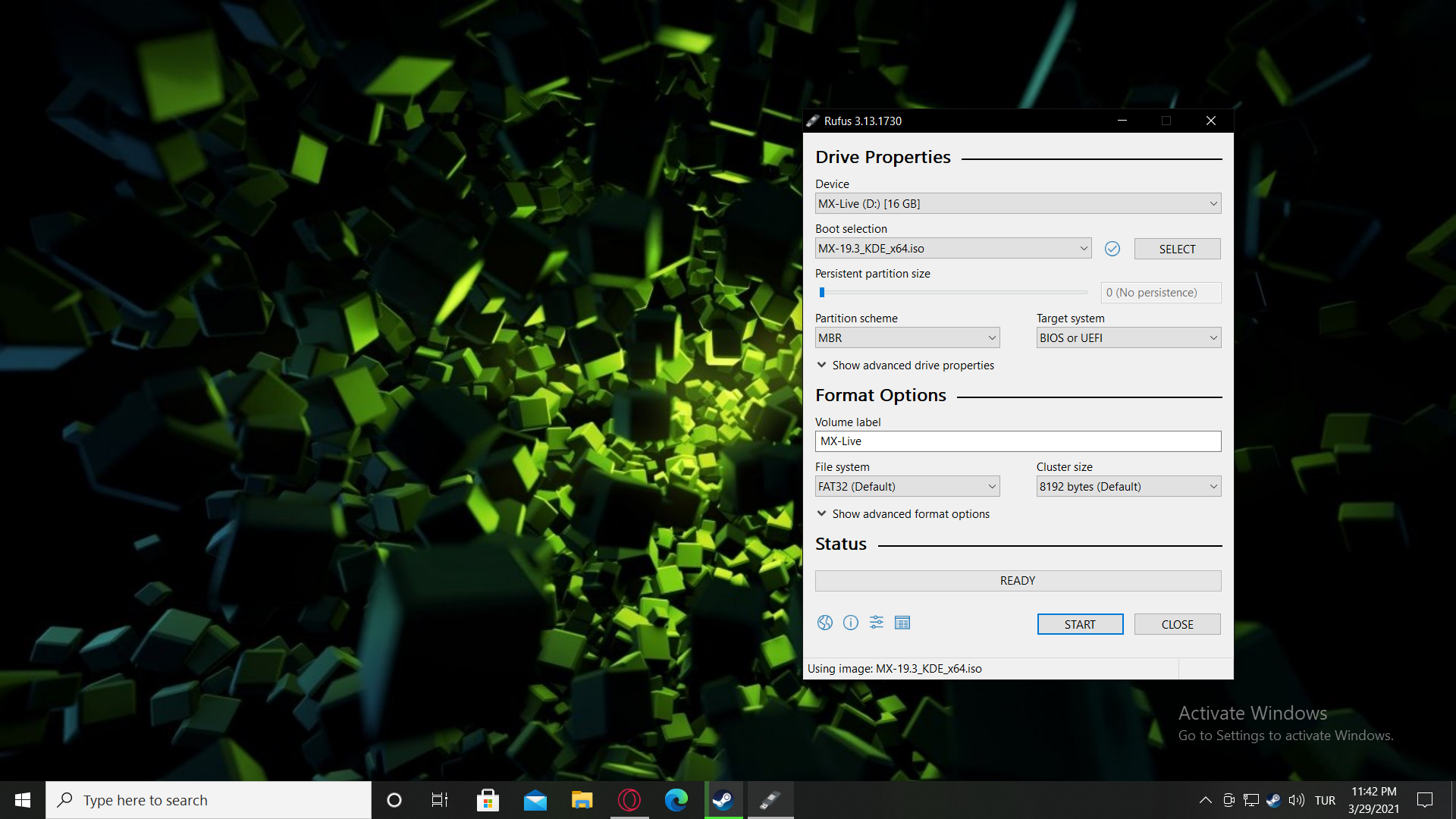1456x819 pixels.
Task: Expand Show advanced drive properties
Action: pyautogui.click(x=905, y=366)
